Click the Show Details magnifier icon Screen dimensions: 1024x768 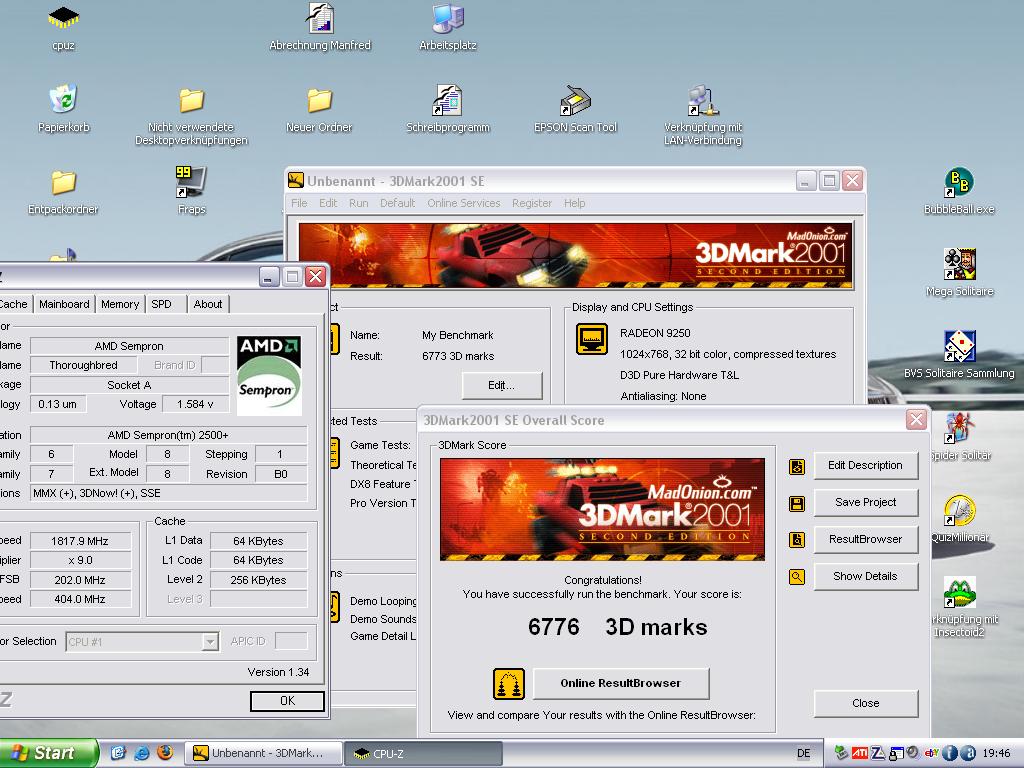[x=797, y=577]
